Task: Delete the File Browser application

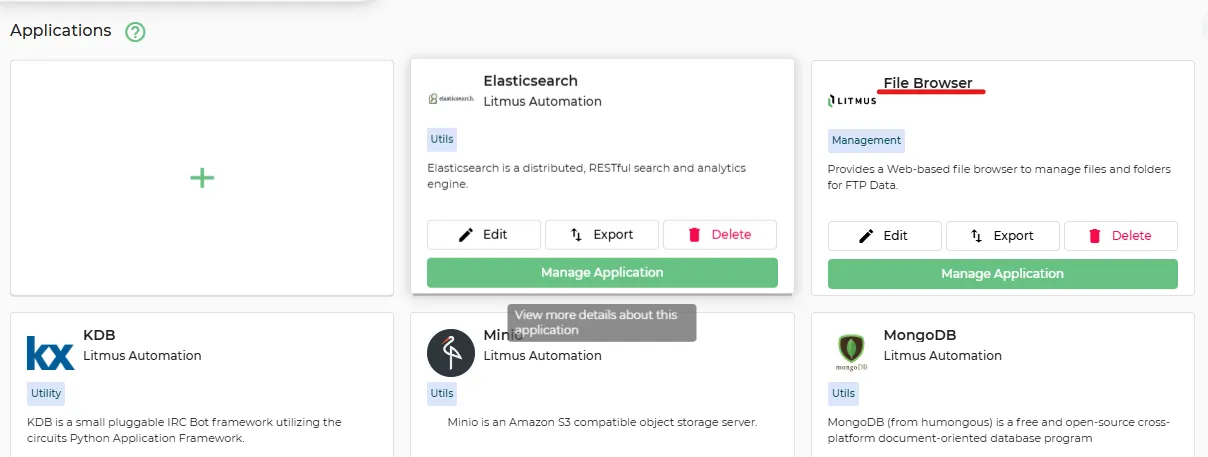Action: click(x=1121, y=236)
